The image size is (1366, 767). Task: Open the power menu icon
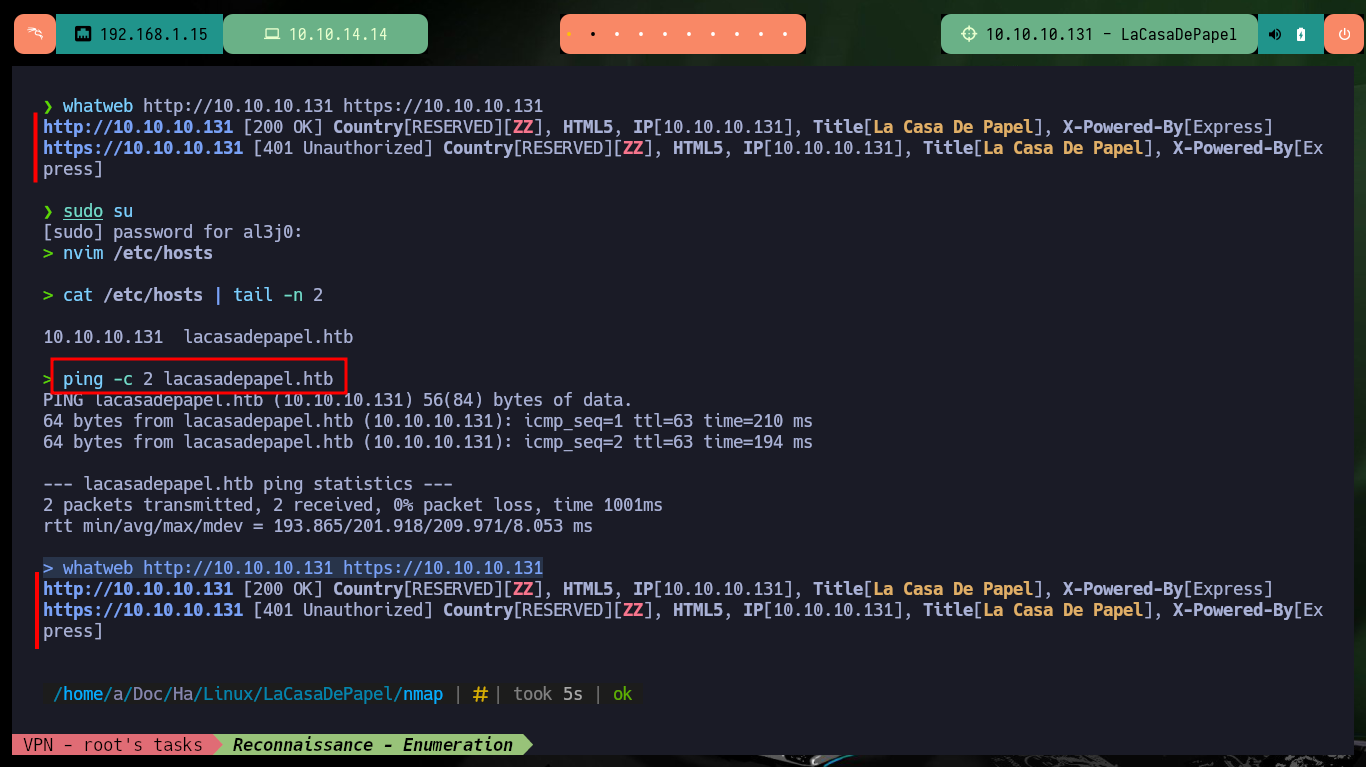click(x=1343, y=34)
